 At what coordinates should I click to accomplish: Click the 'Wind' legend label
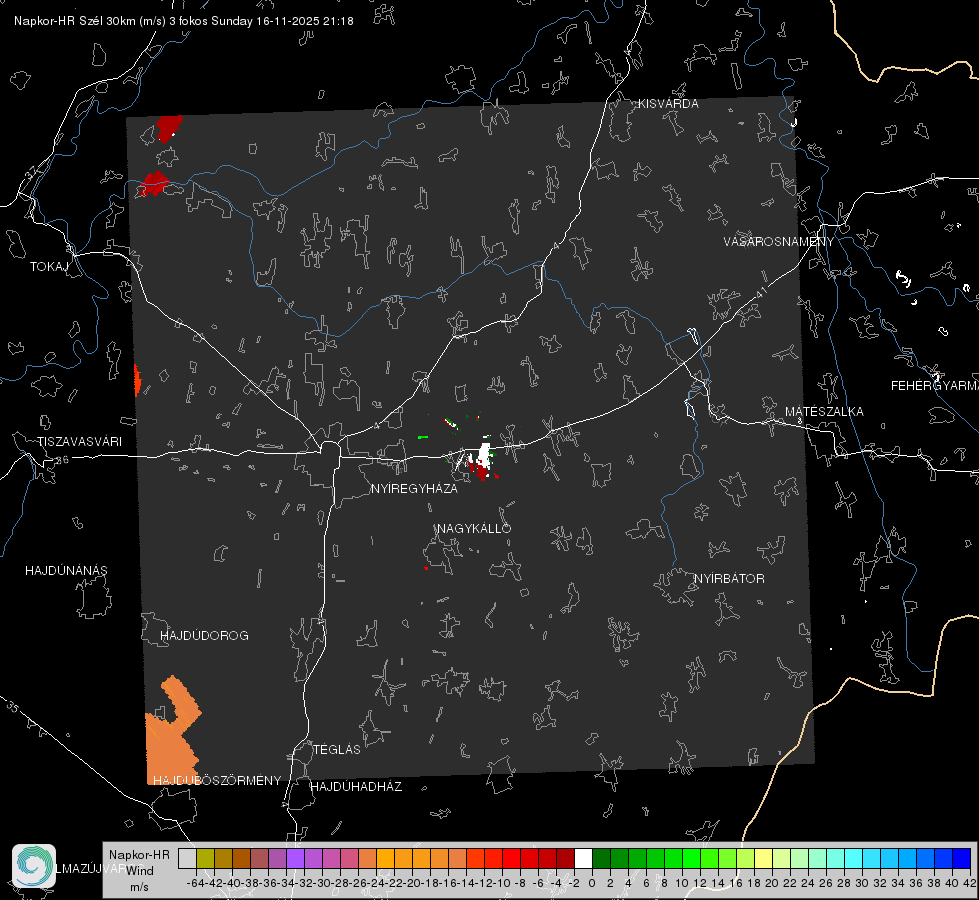[140, 871]
